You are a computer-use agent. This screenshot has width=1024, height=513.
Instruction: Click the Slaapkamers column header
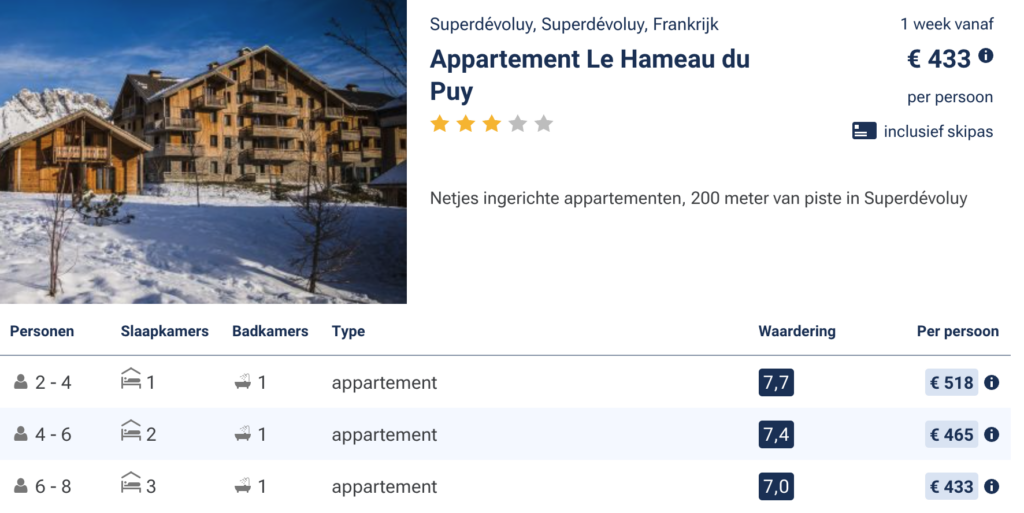[164, 331]
